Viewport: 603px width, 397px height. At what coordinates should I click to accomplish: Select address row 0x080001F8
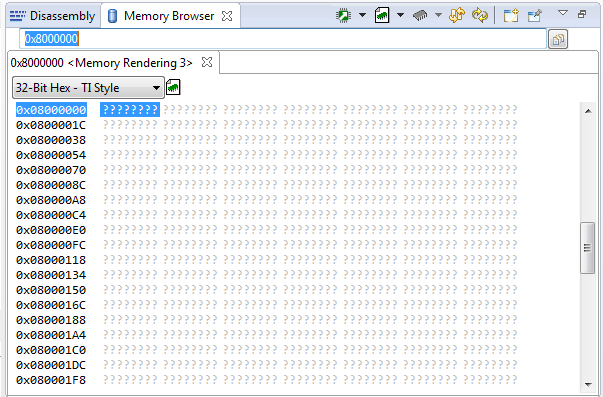coord(51,380)
